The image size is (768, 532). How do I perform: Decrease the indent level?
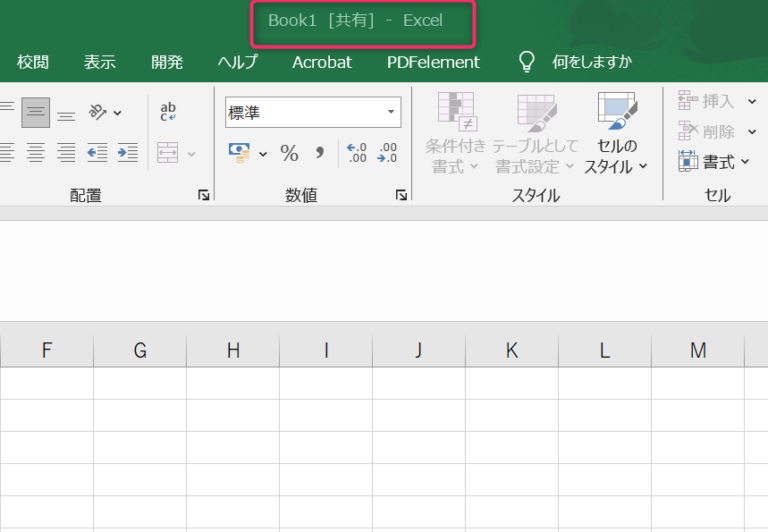[x=97, y=152]
